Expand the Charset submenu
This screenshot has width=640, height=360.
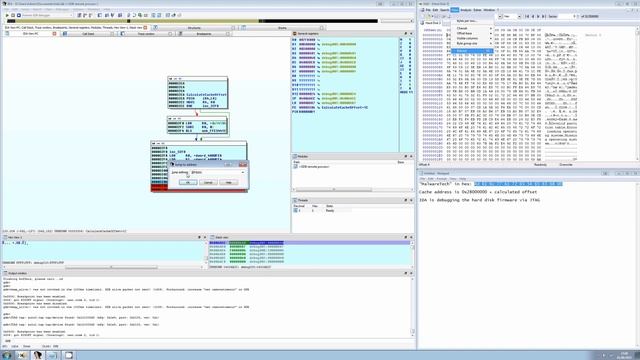pos(472,29)
